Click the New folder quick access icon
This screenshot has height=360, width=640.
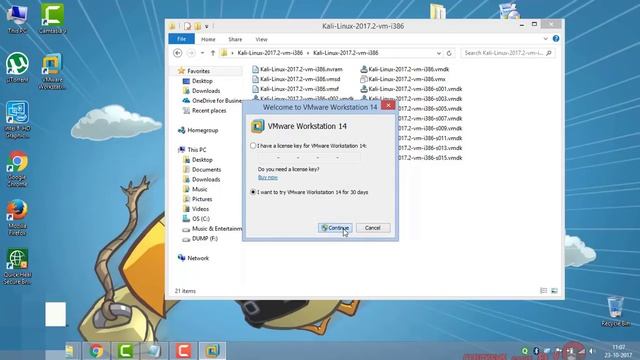point(198,27)
